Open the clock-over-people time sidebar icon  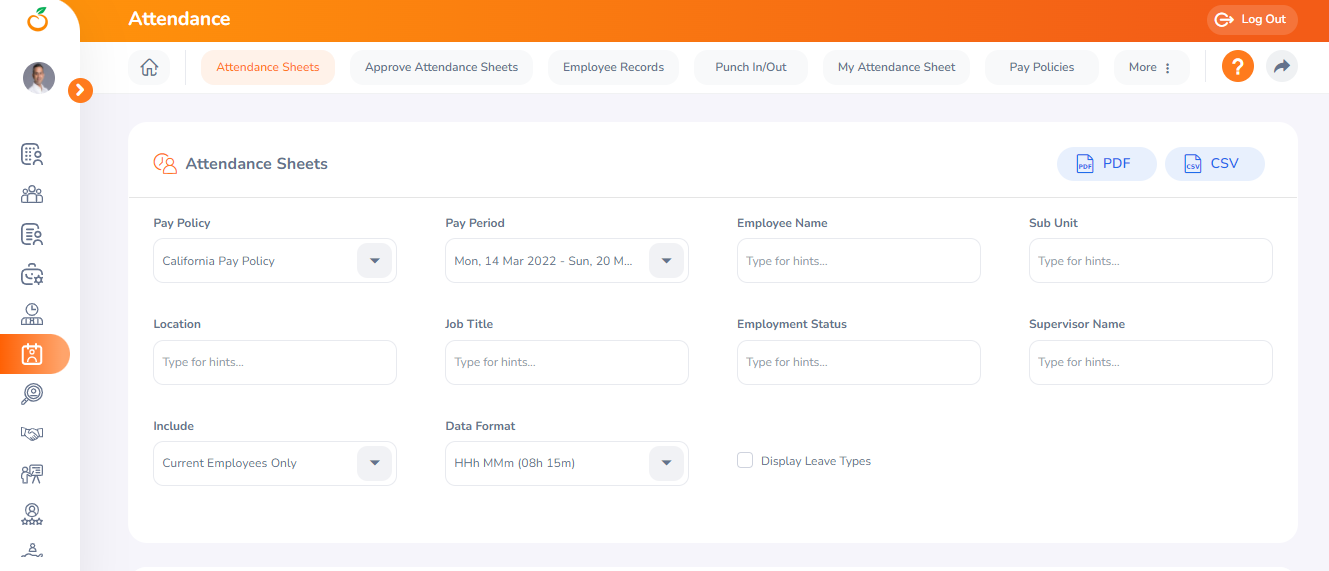coord(32,314)
